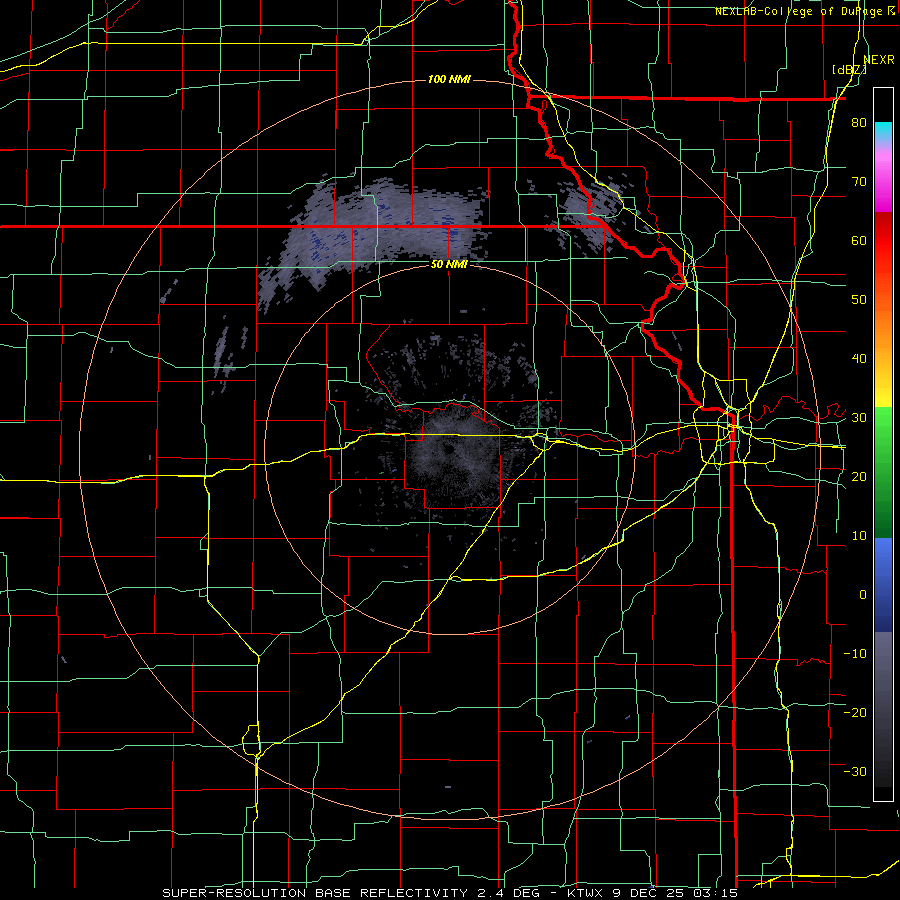Click the NEXR label above the color scale

[878, 60]
